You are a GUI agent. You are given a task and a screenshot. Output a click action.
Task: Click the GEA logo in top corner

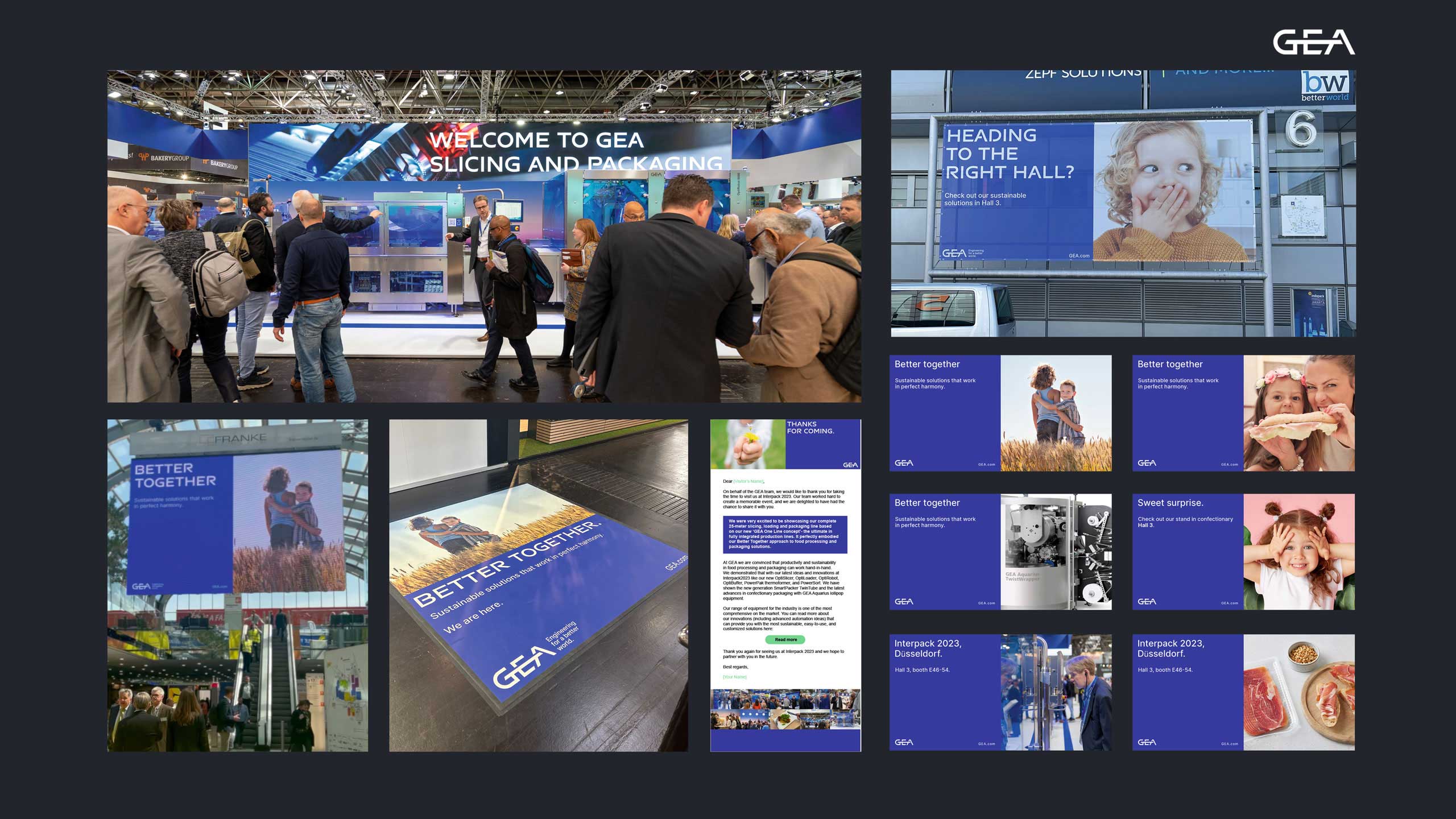click(x=1313, y=43)
